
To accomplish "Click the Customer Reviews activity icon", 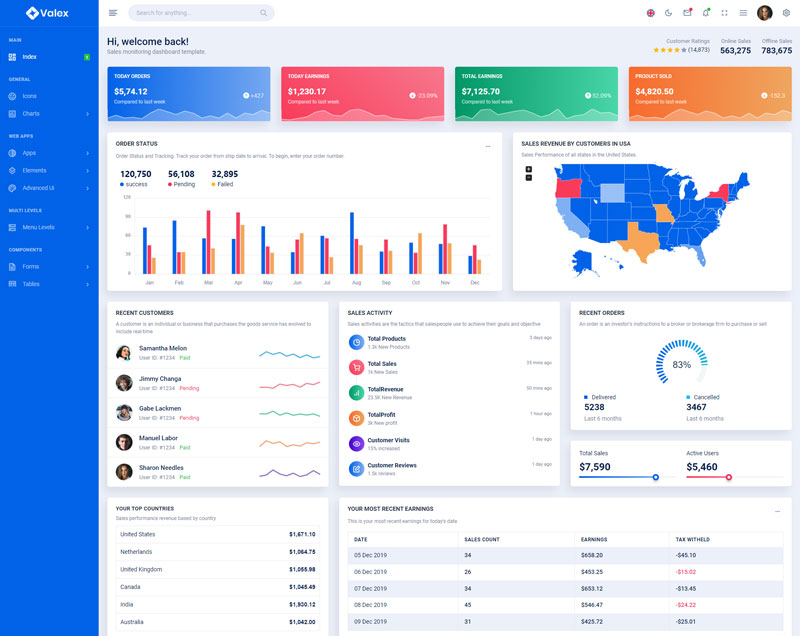I will coord(356,468).
